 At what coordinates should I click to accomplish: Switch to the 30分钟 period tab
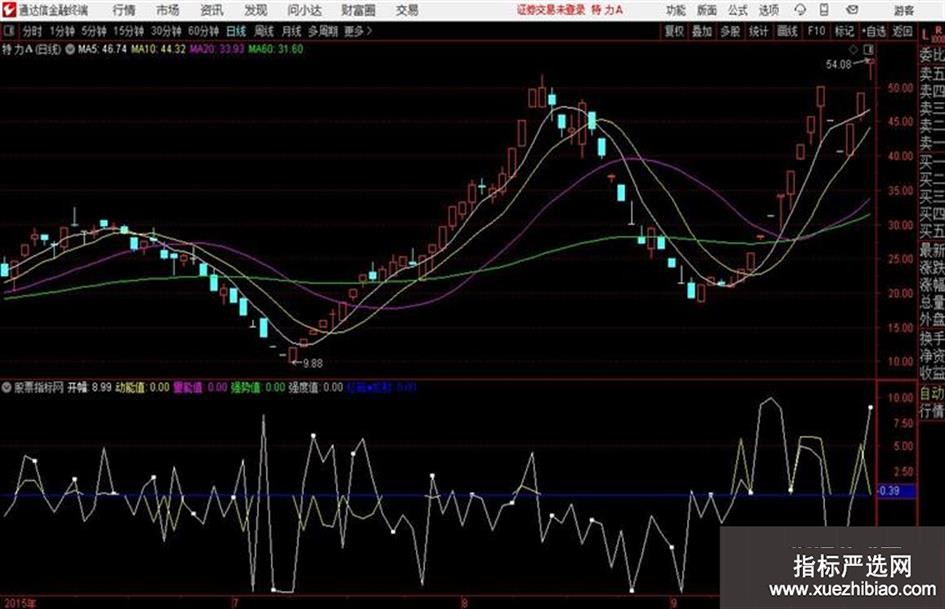[x=166, y=31]
